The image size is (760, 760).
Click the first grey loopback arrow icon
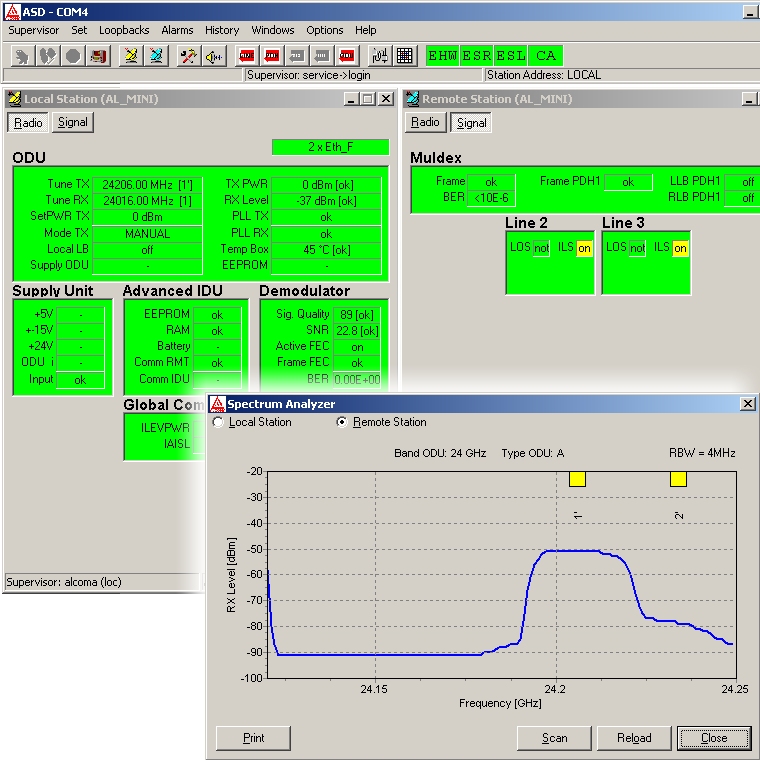point(297,56)
